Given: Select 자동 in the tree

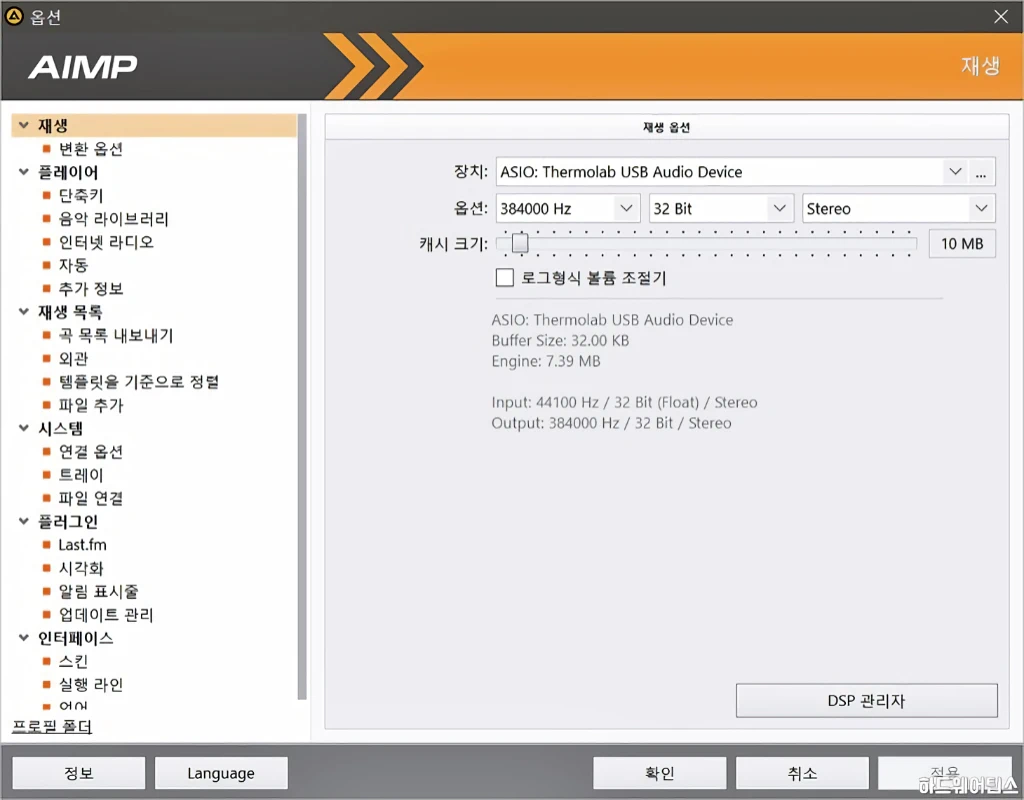Looking at the screenshot, I should pyautogui.click(x=73, y=265).
